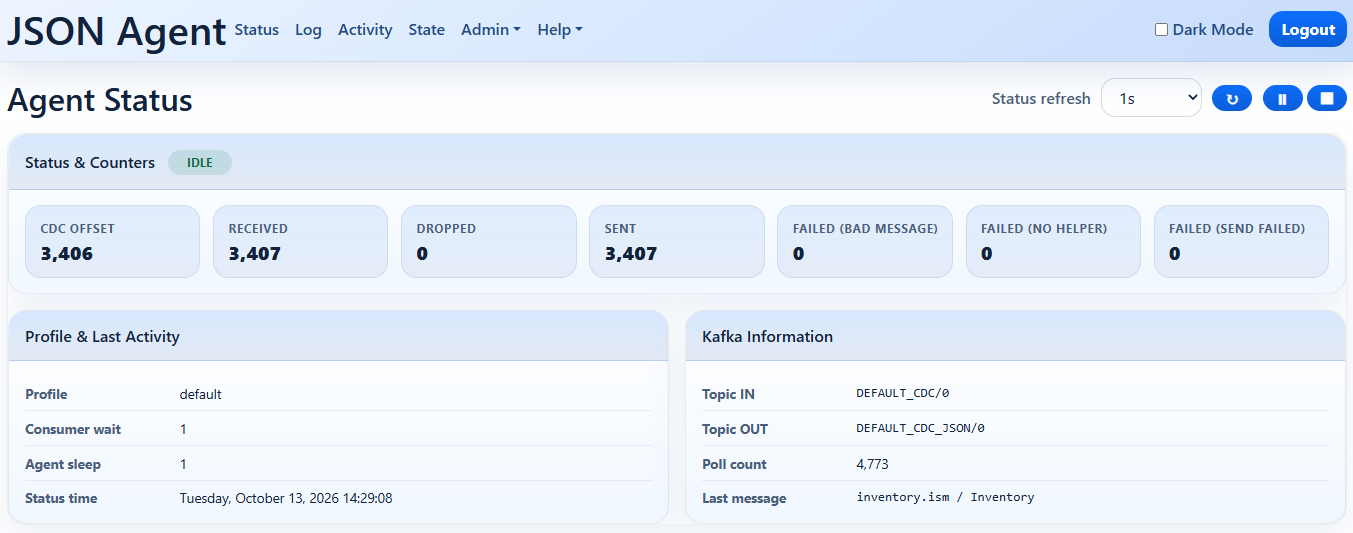Open the State page
Image resolution: width=1353 pixels, height=533 pixels.
point(426,30)
